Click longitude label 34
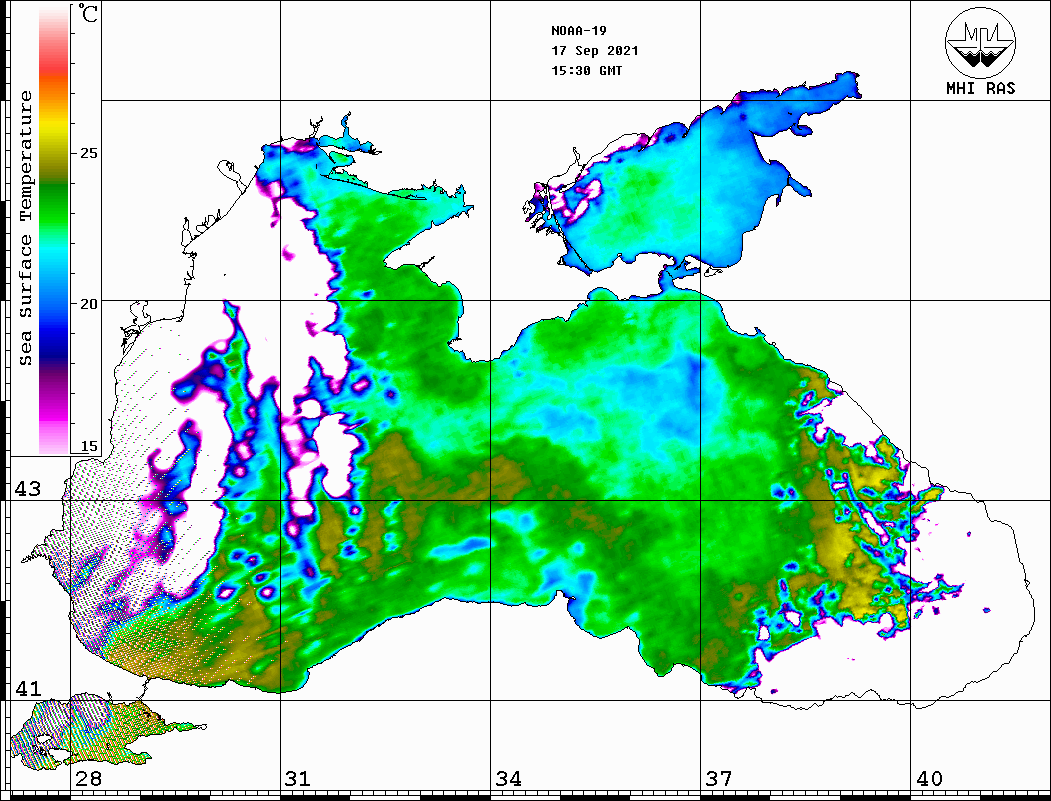Image resolution: width=1051 pixels, height=801 pixels. pos(509,778)
